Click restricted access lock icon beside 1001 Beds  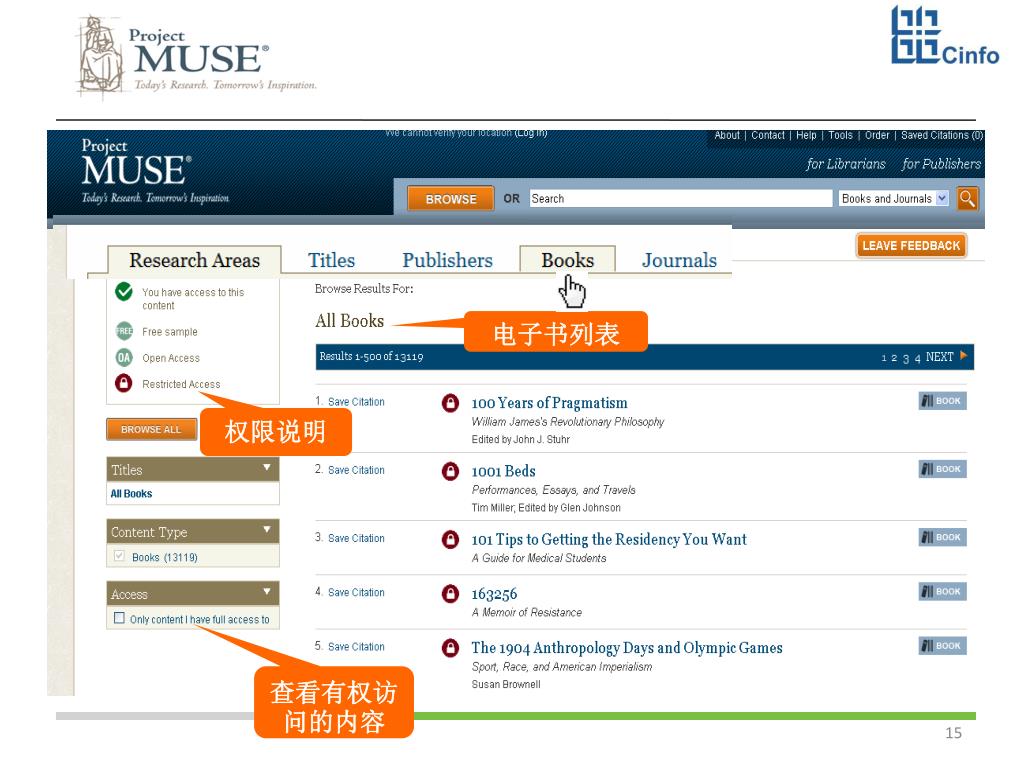pos(450,471)
